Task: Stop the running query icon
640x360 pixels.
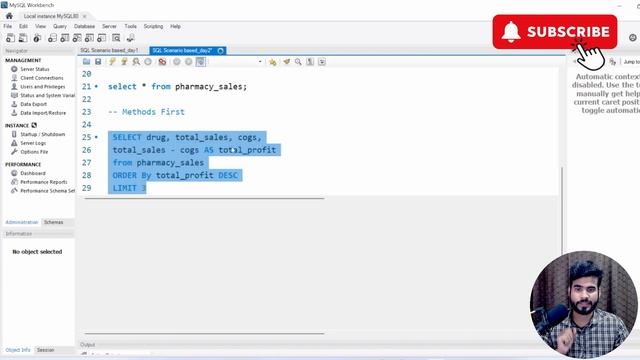Action: 148,62
